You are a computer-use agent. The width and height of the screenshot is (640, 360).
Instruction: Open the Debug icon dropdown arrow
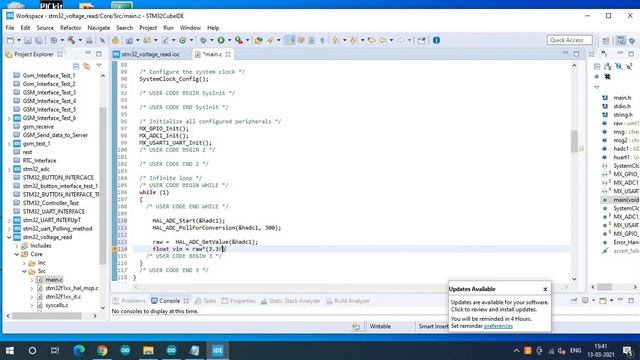tap(211, 40)
